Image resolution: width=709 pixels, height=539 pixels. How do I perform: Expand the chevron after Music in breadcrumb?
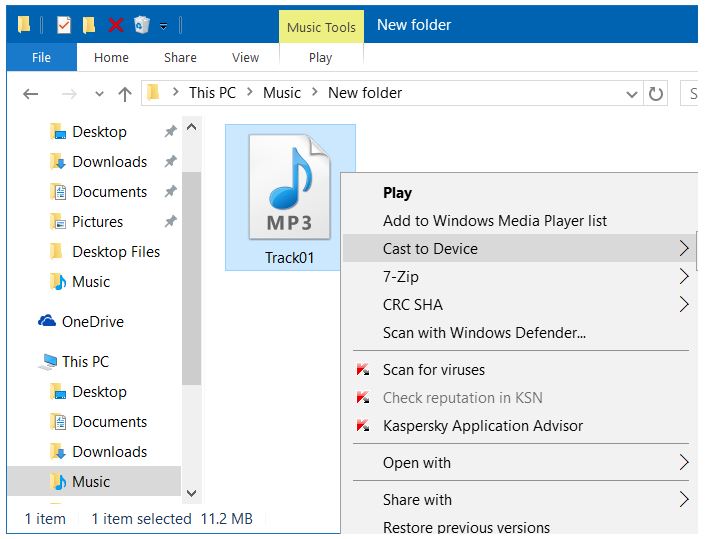click(x=315, y=92)
